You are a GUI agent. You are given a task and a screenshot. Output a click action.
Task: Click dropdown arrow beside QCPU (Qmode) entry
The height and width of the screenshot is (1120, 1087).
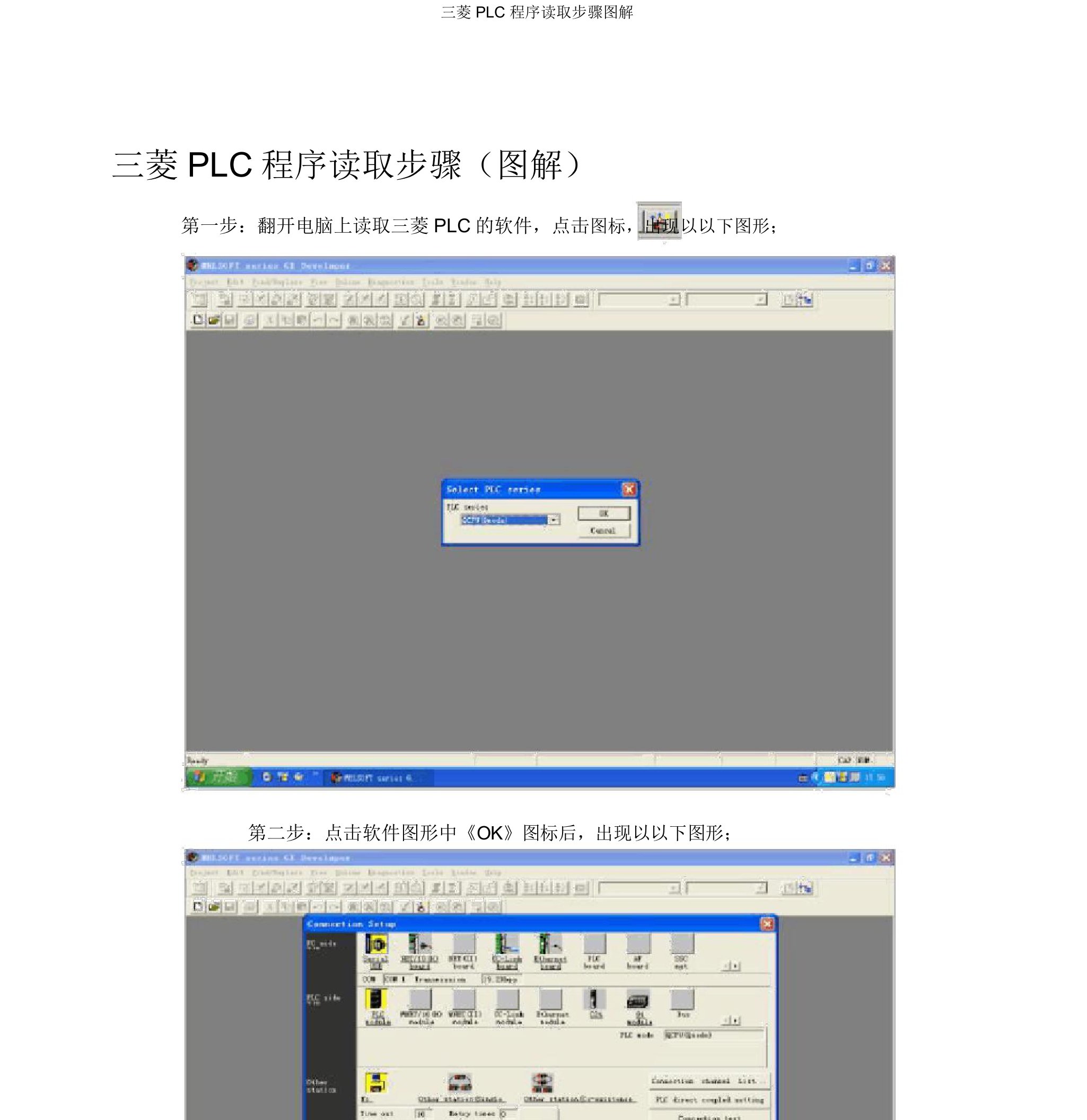[554, 520]
